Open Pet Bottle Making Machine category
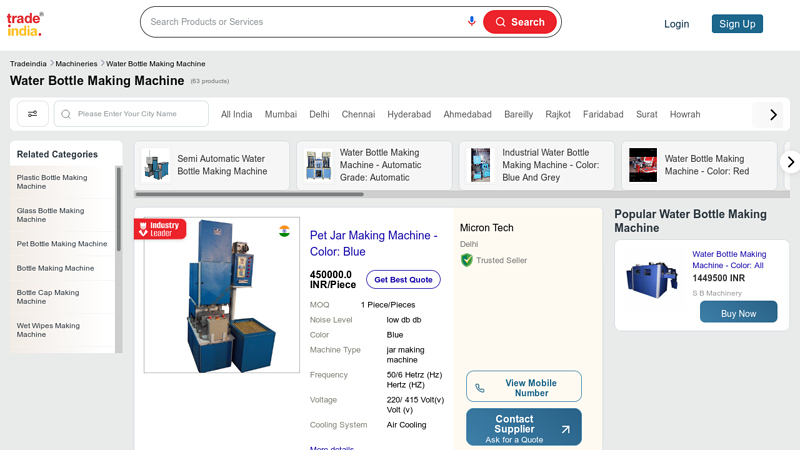 [62, 244]
